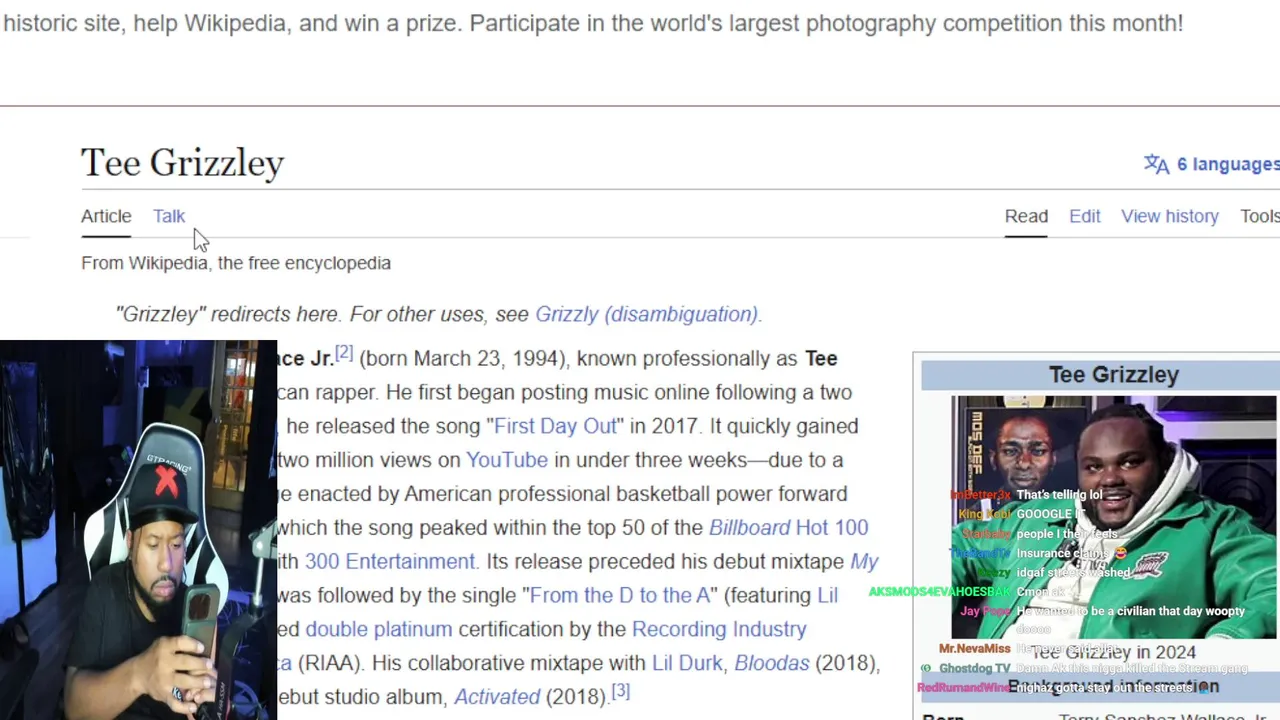Open citation reference [3]
This screenshot has height=720, width=1280.
pyautogui.click(x=621, y=691)
